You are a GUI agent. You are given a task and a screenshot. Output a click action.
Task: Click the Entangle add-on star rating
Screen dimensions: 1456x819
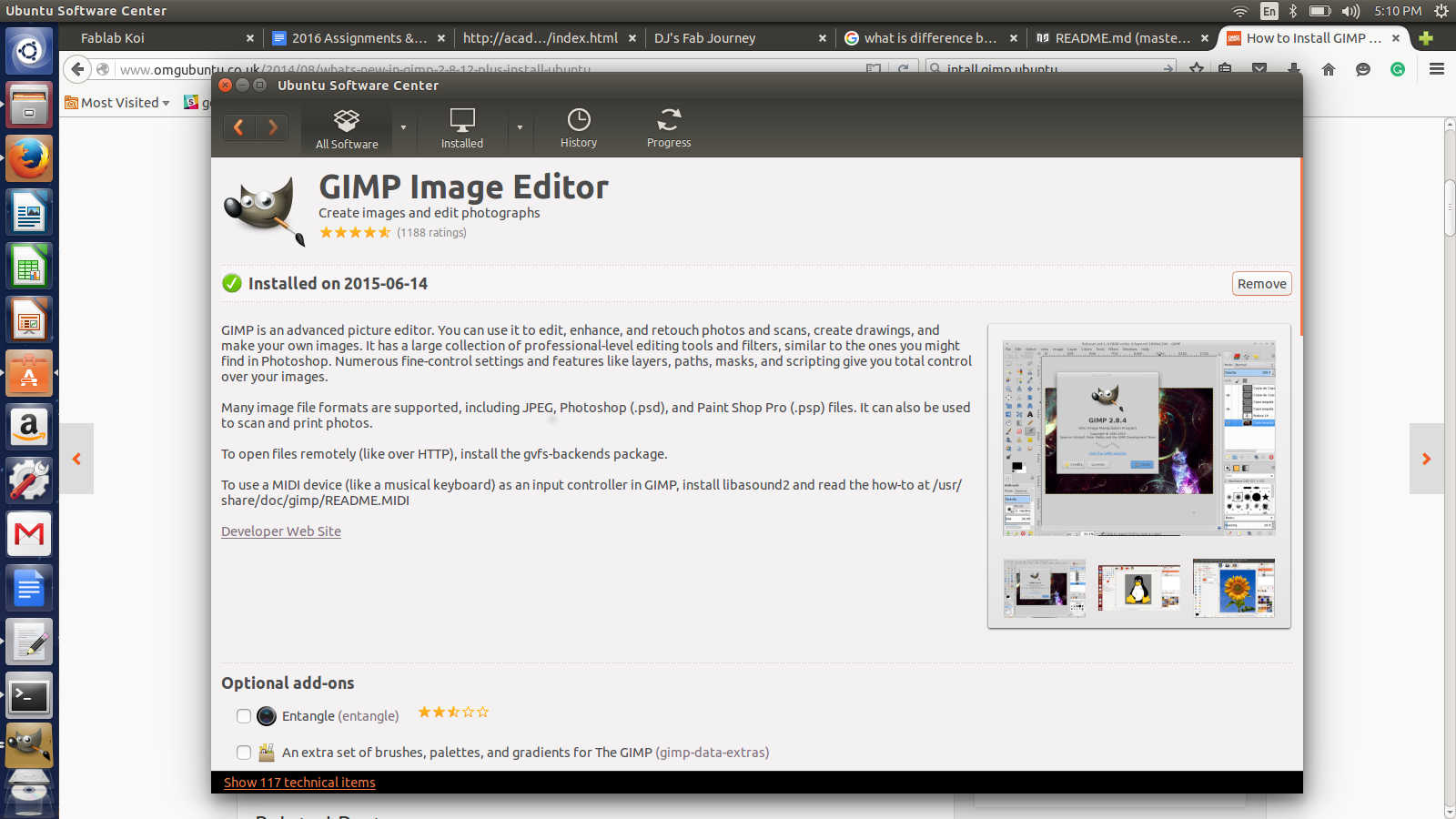(453, 713)
